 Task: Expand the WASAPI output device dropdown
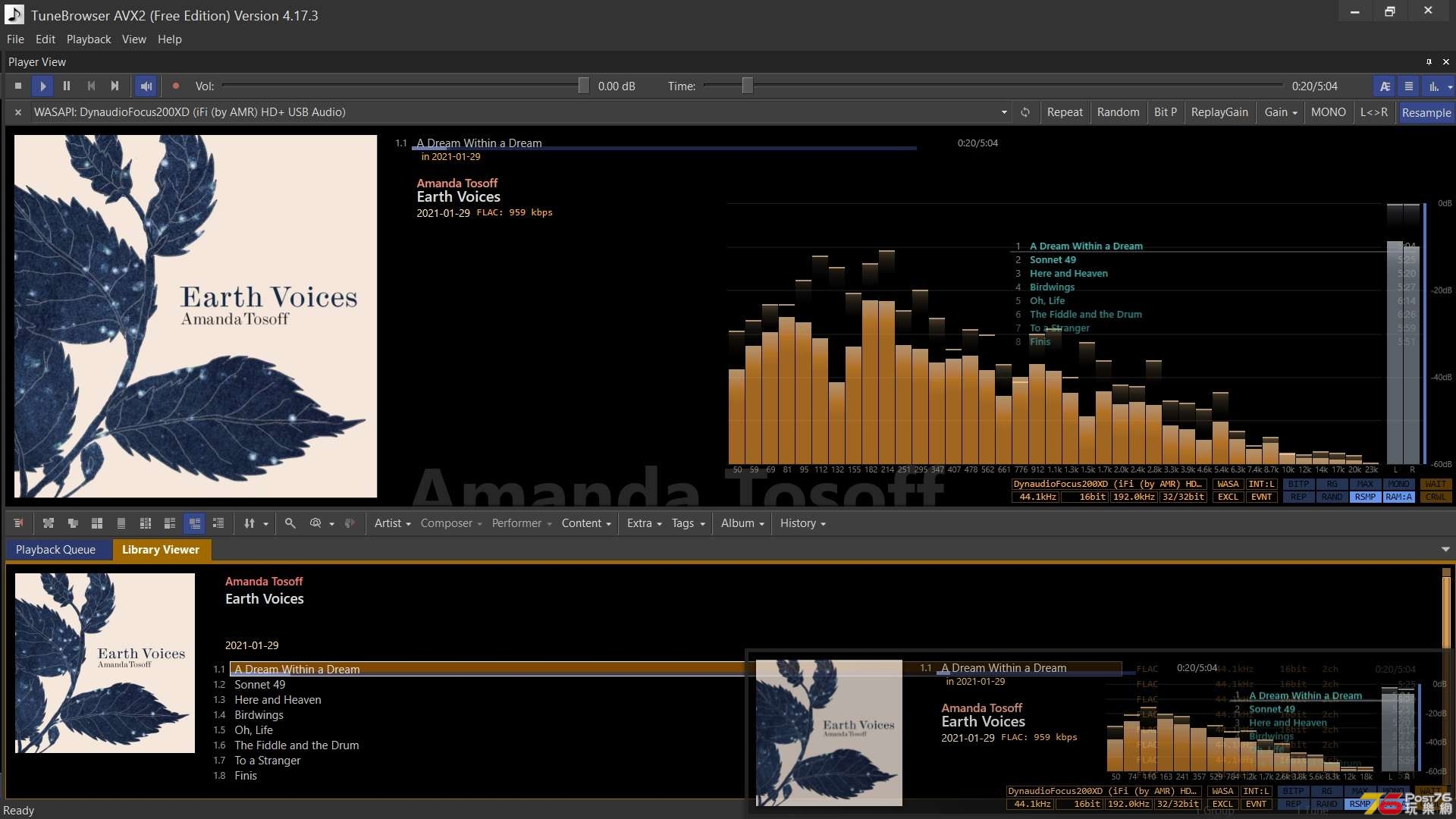click(x=1004, y=112)
